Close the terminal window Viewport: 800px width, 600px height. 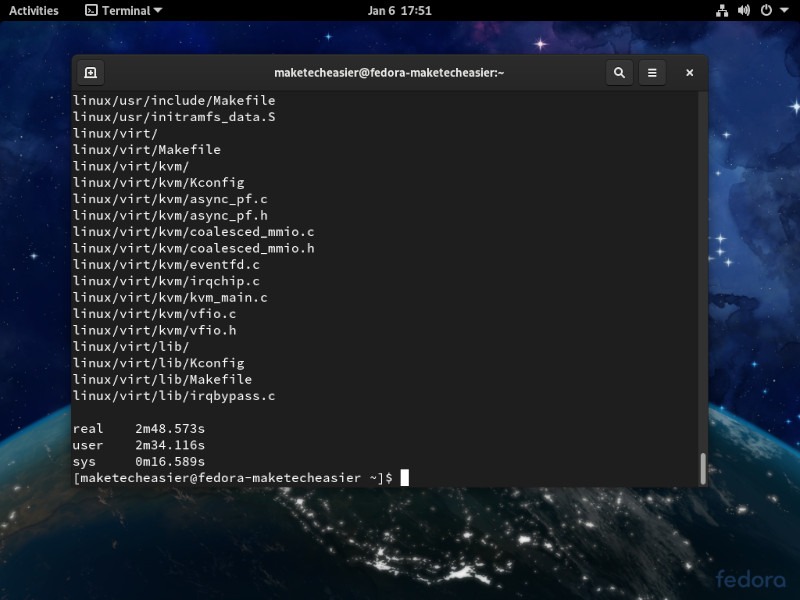[x=689, y=72]
